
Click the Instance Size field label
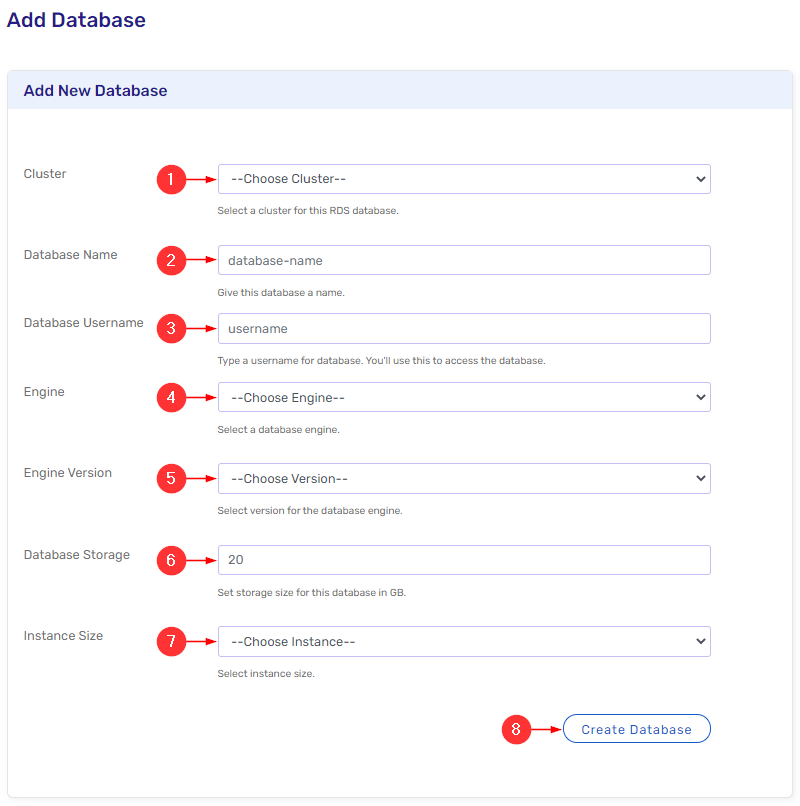point(63,636)
